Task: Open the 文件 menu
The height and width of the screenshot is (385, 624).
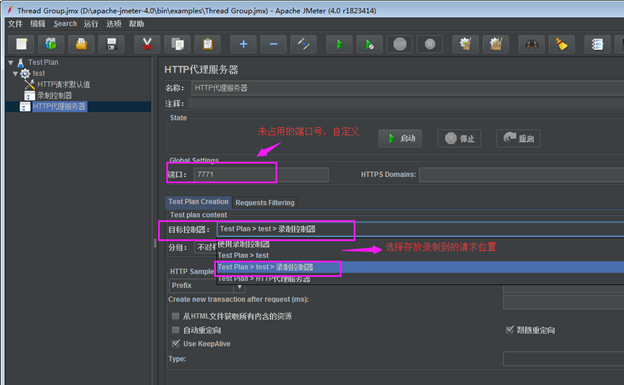Action: coord(15,24)
